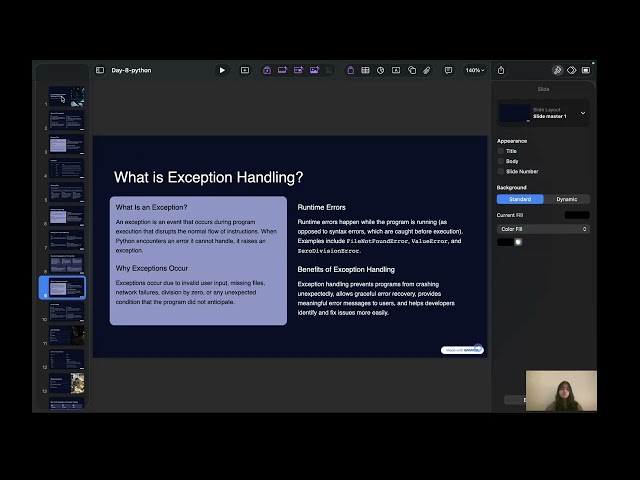Open the Document inspector icon
The image size is (640, 480).
click(586, 70)
